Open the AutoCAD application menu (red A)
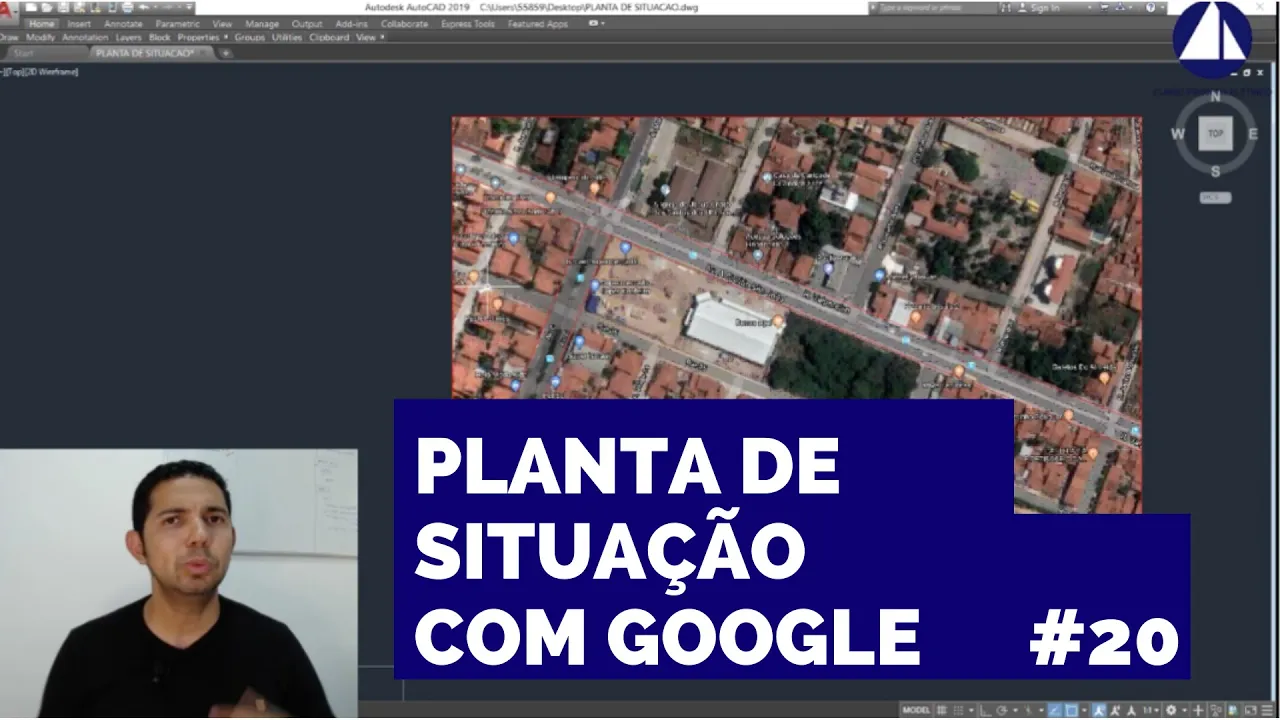Image resolution: width=1280 pixels, height=720 pixels. pyautogui.click(x=8, y=10)
